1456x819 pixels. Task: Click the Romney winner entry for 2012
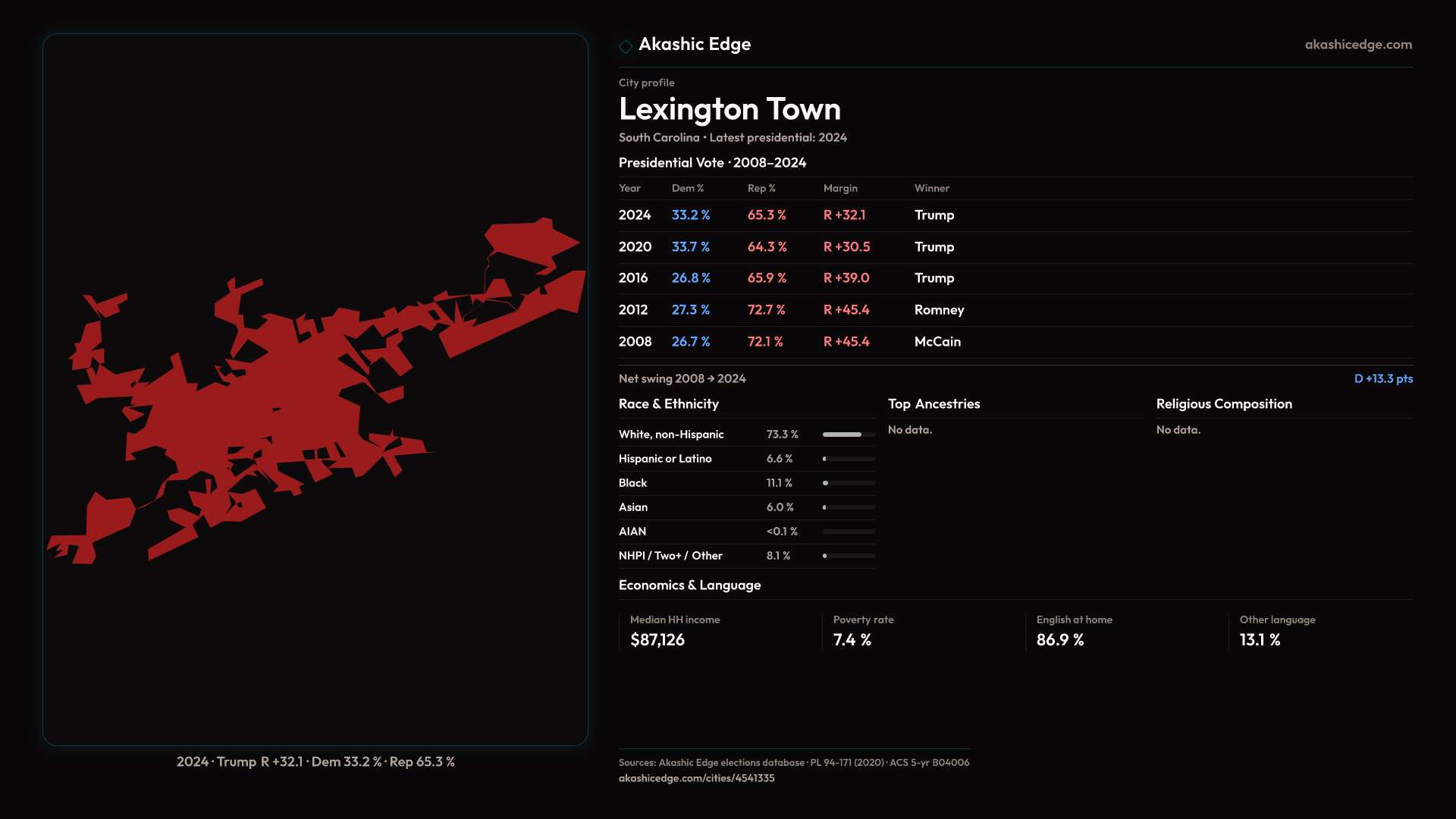939,310
